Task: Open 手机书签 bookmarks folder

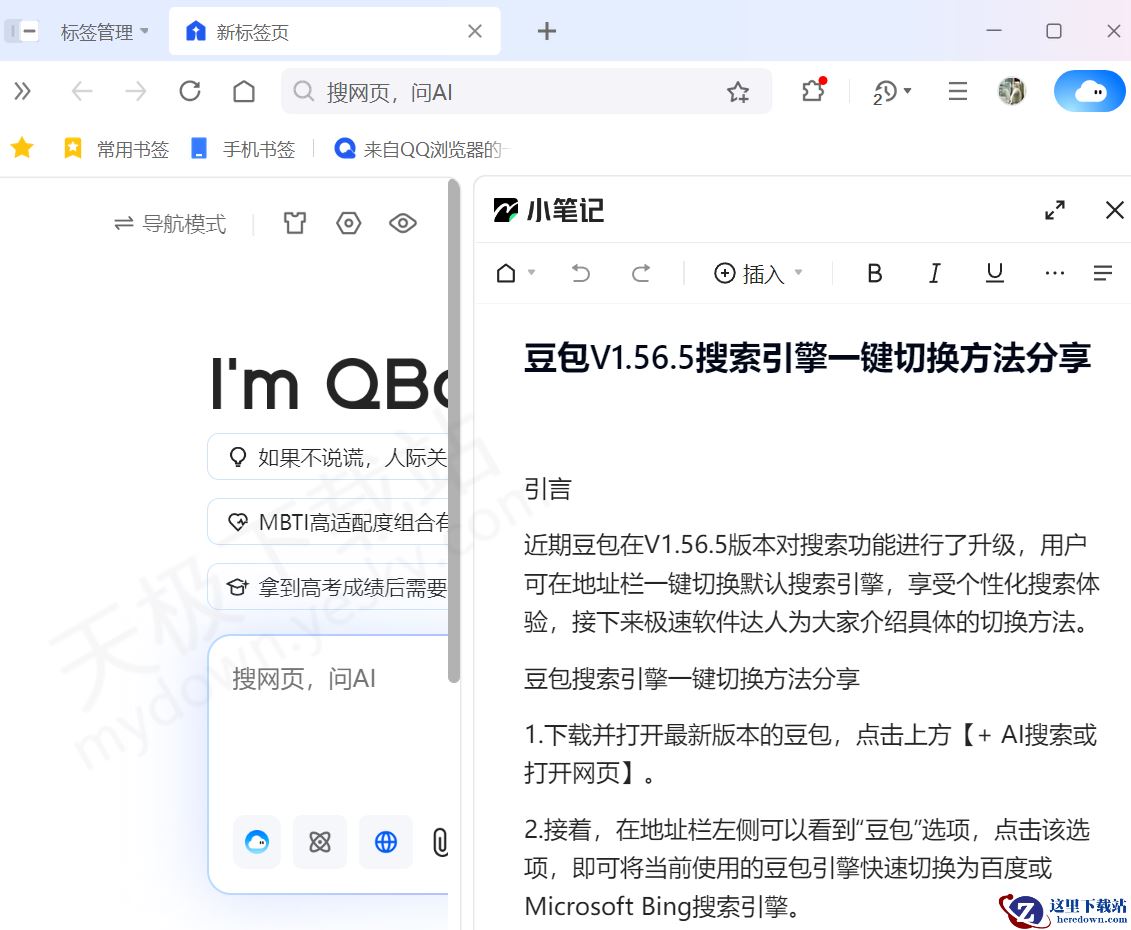Action: [242, 149]
